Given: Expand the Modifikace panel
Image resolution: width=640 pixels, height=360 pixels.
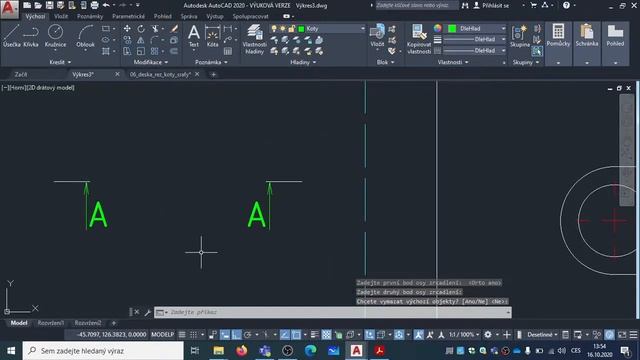Looking at the screenshot, I should click(151, 62).
